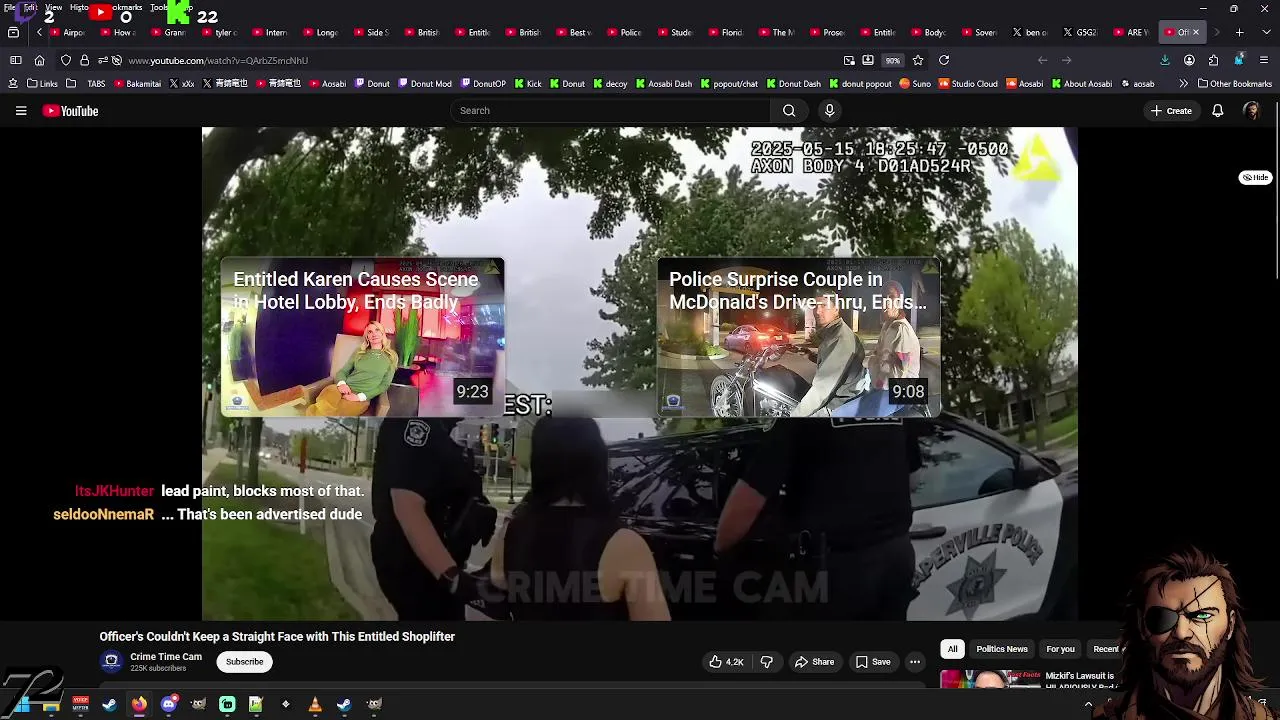
Task: Start voice search with microphone icon
Action: [x=829, y=111]
